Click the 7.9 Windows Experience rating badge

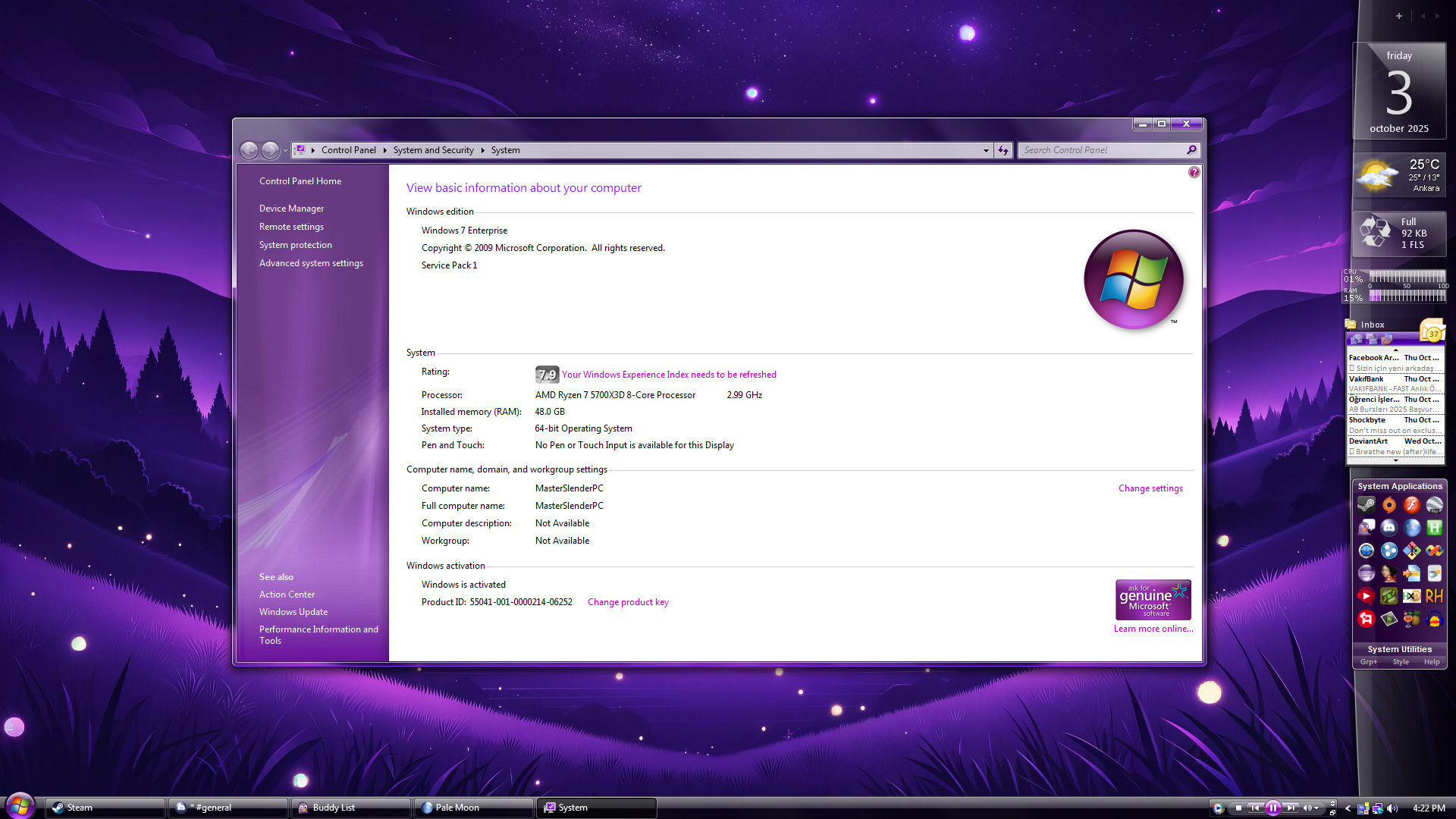click(547, 375)
